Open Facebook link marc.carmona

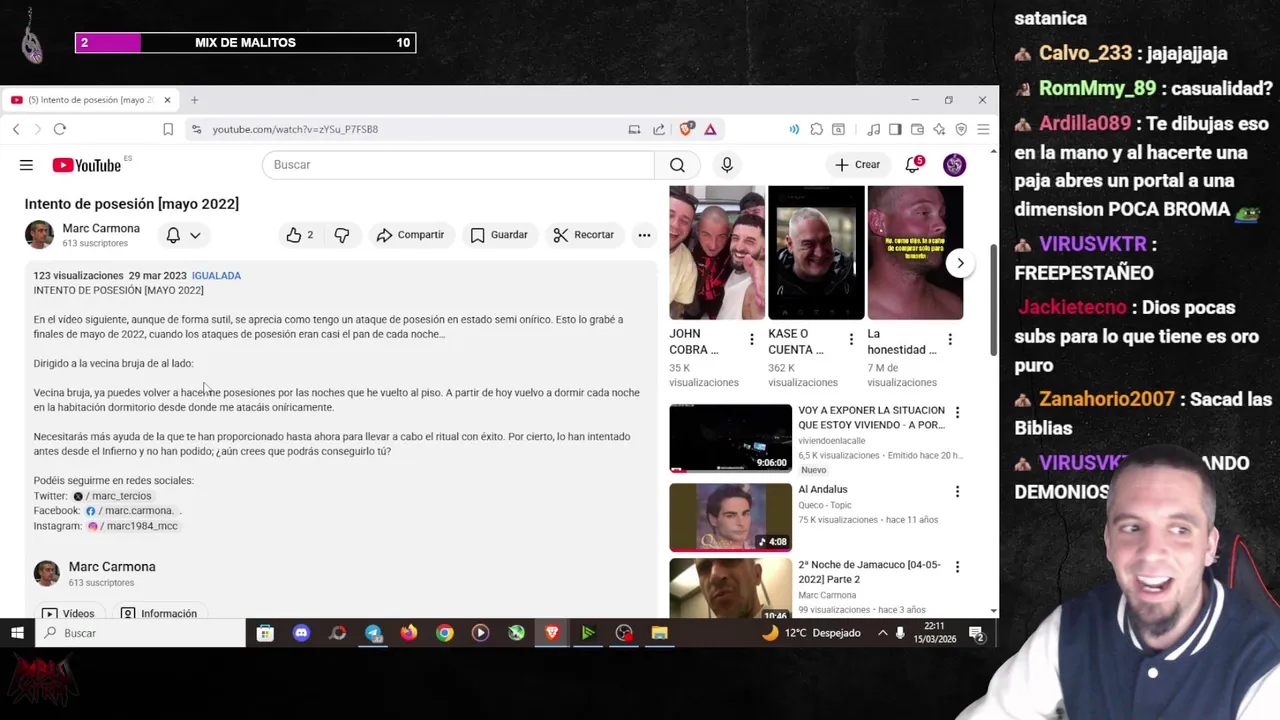129,511
